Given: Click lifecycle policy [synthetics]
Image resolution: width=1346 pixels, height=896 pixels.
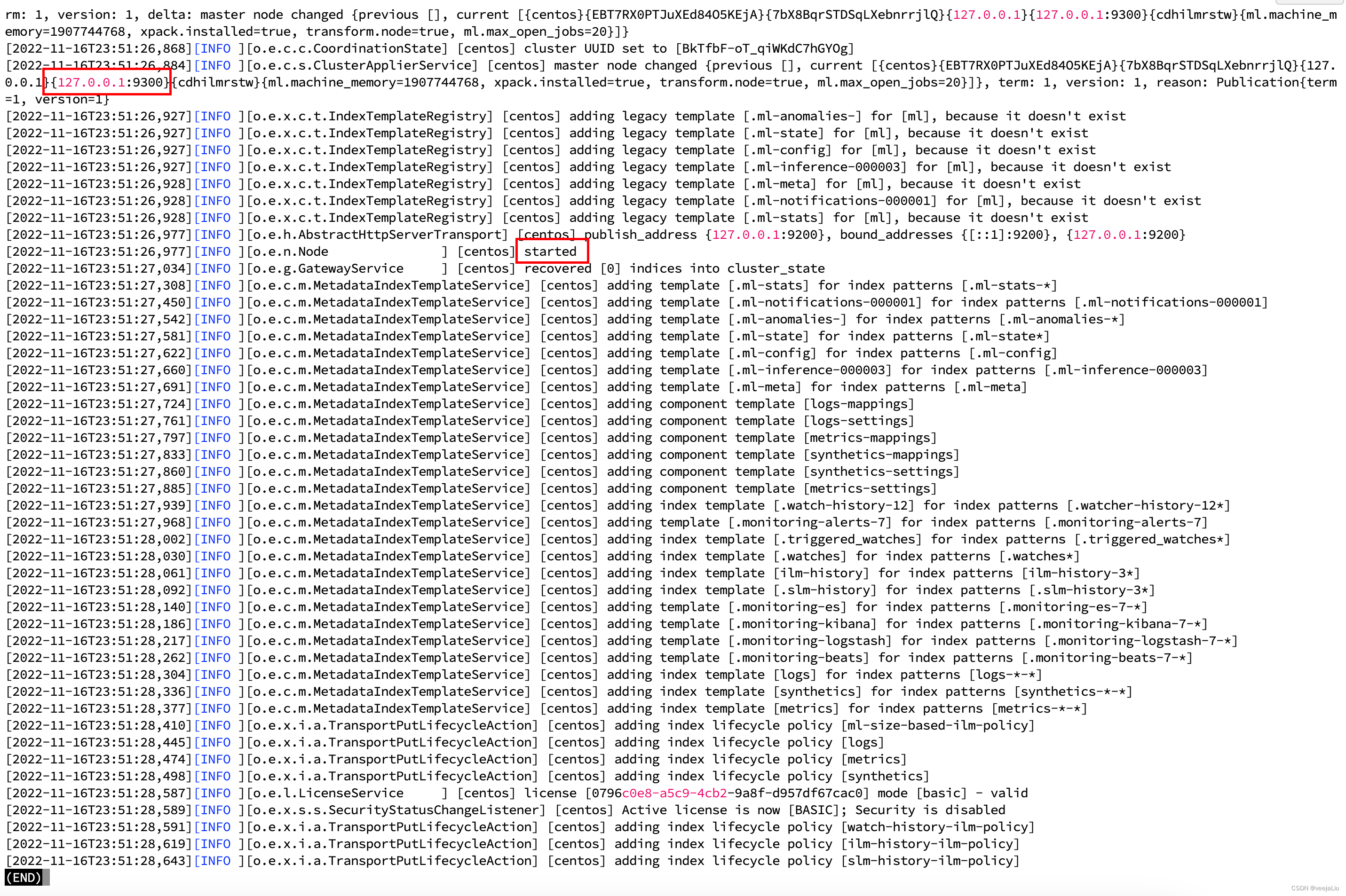Looking at the screenshot, I should [x=885, y=777].
